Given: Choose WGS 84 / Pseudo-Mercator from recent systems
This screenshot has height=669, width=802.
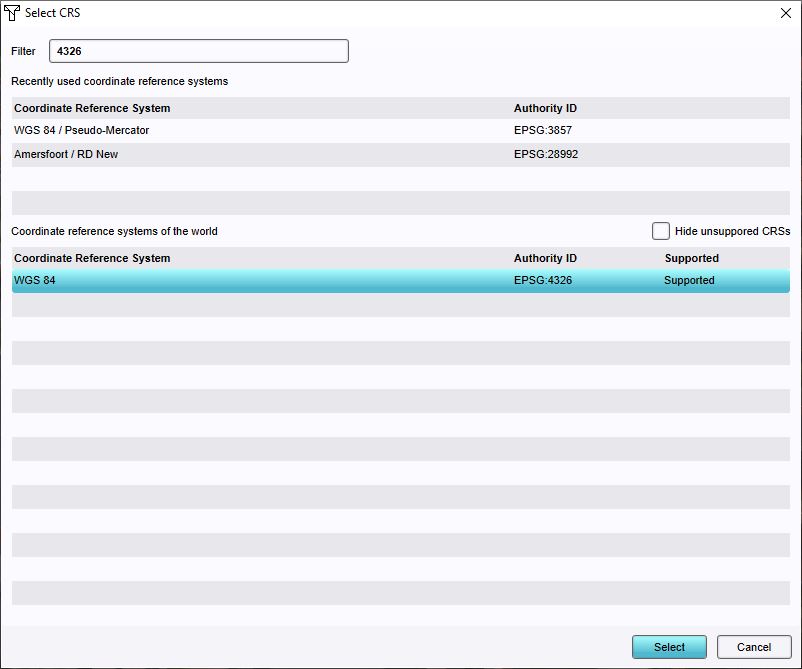Looking at the screenshot, I should (x=82, y=130).
